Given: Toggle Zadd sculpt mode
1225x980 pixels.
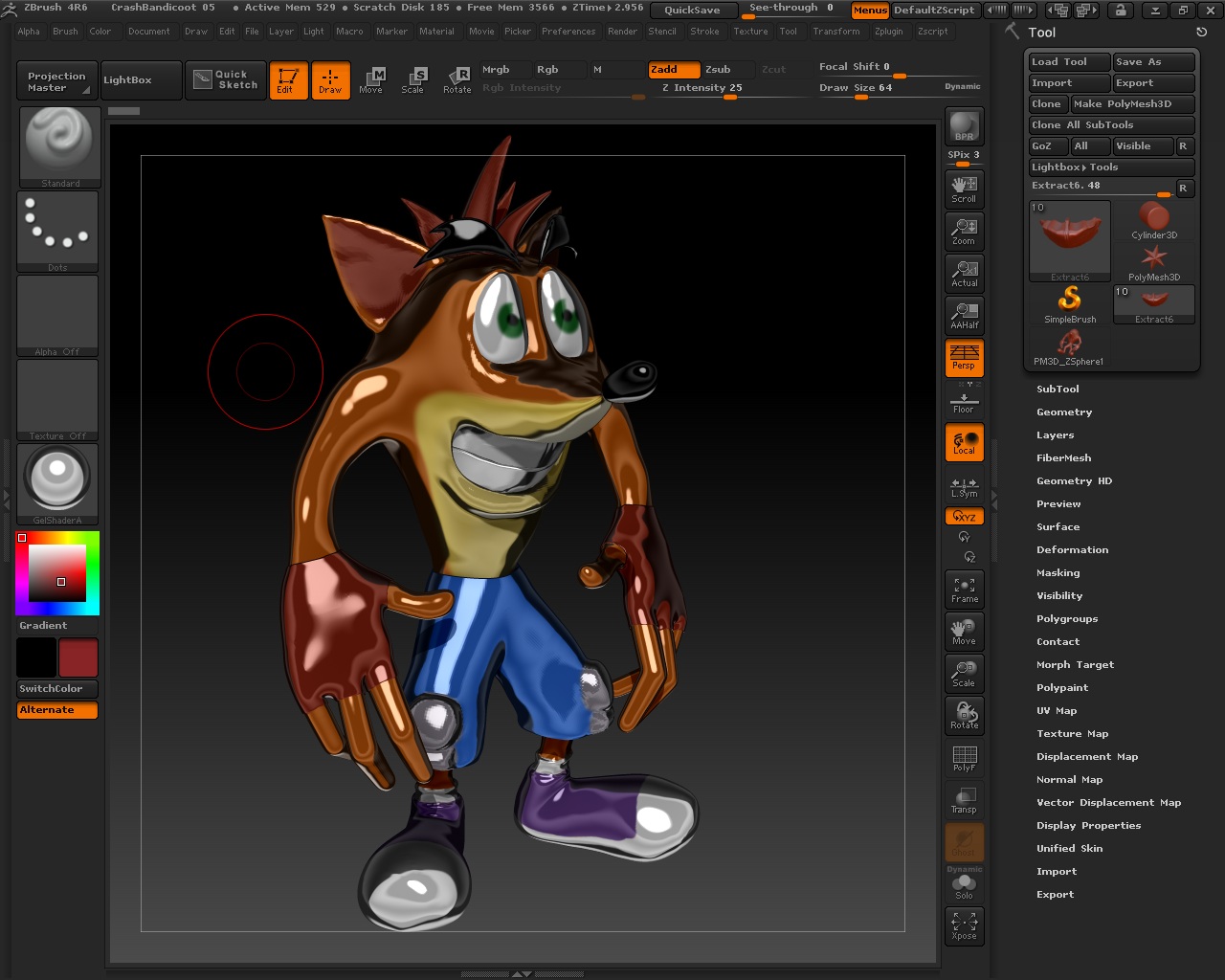Looking at the screenshot, I should [x=674, y=70].
